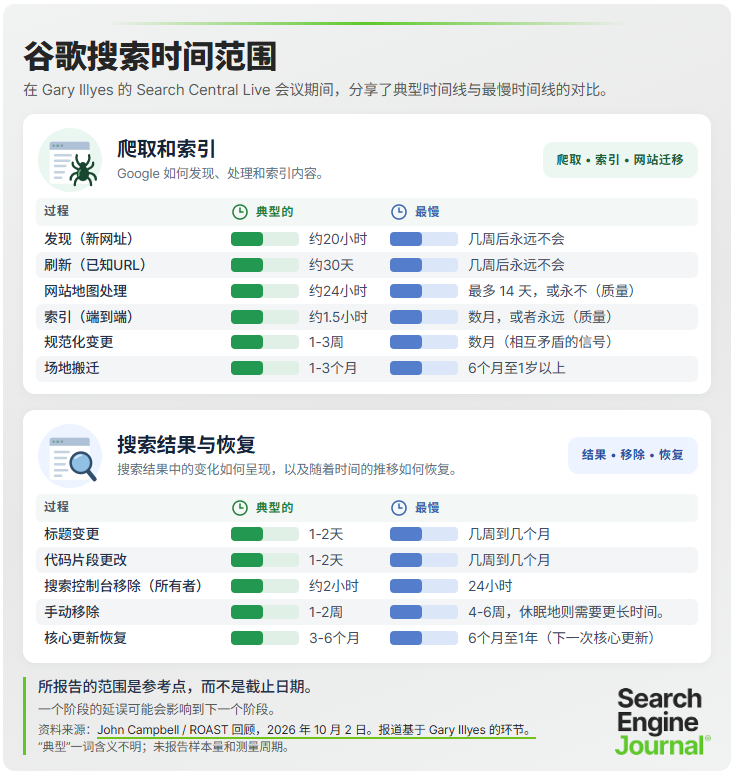Click 6个月至1年（下一次核心更新）
The width and height of the screenshot is (740, 777).
pyautogui.click(x=561, y=638)
